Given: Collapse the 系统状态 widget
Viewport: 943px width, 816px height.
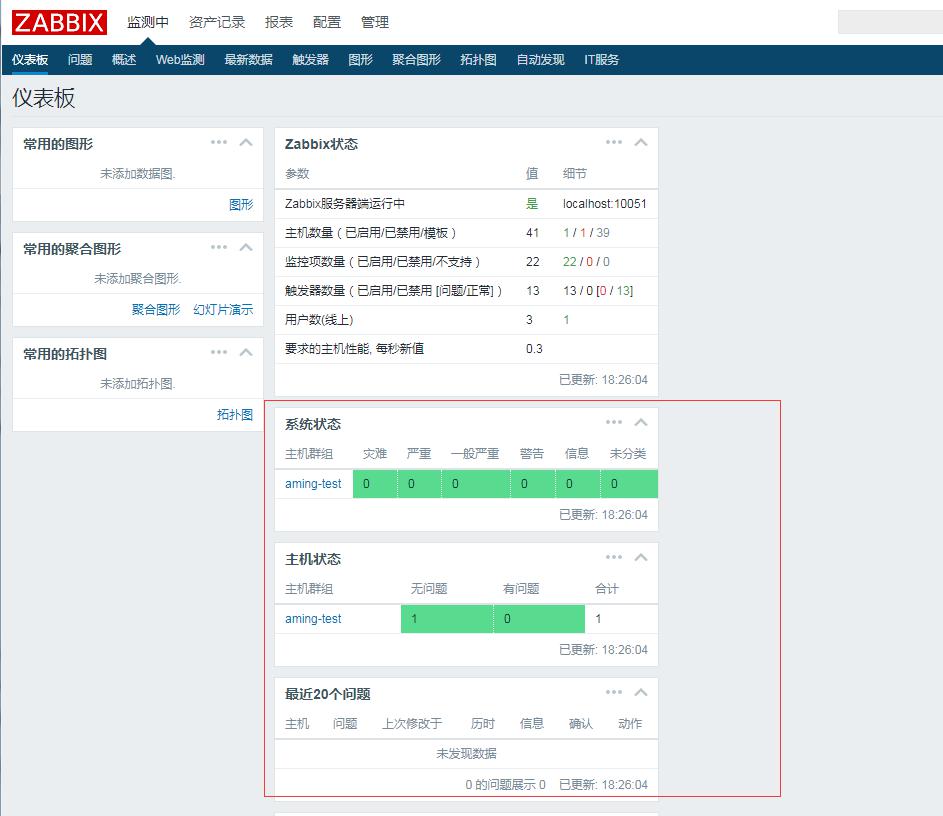Looking at the screenshot, I should tap(641, 423).
